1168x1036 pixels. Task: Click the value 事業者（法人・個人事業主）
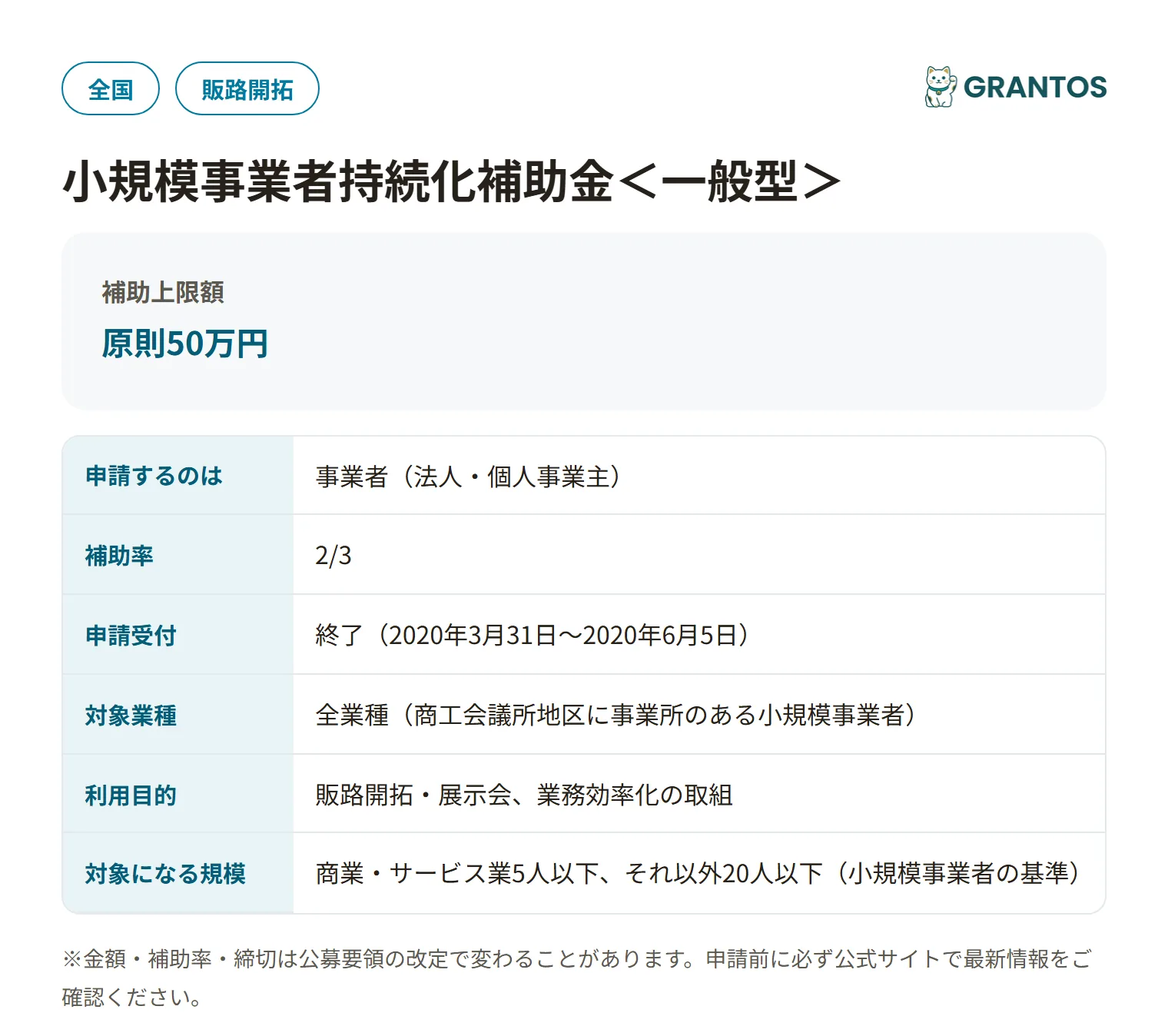[468, 476]
